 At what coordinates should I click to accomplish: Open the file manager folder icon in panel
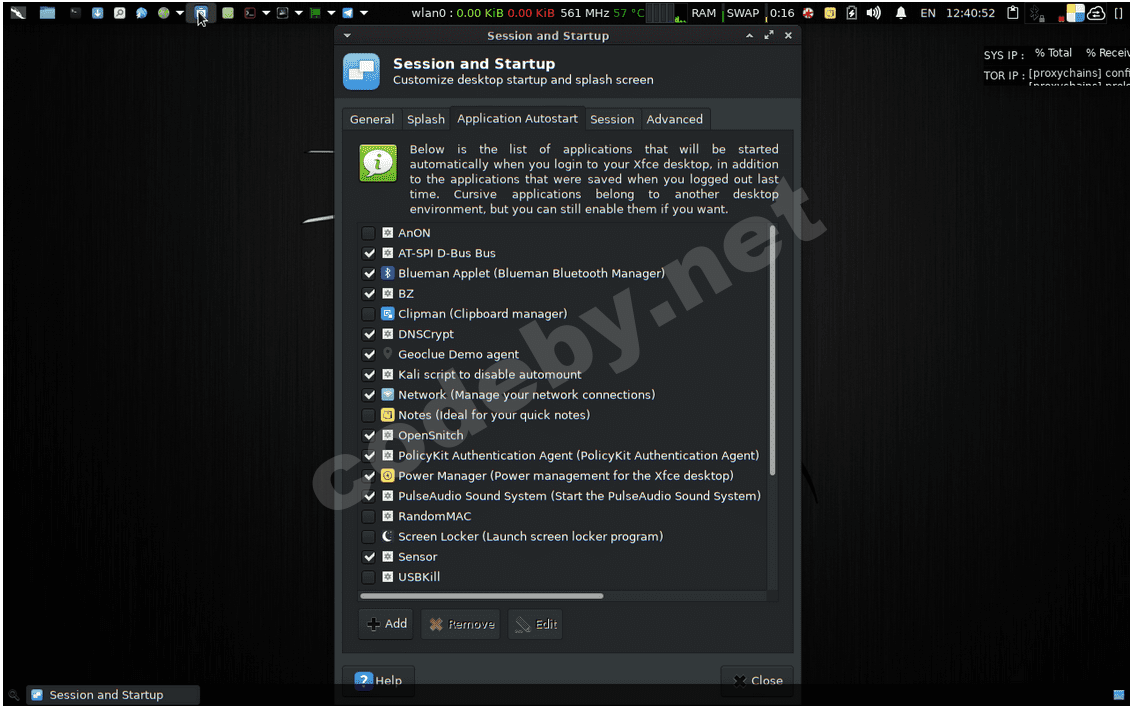tap(48, 13)
